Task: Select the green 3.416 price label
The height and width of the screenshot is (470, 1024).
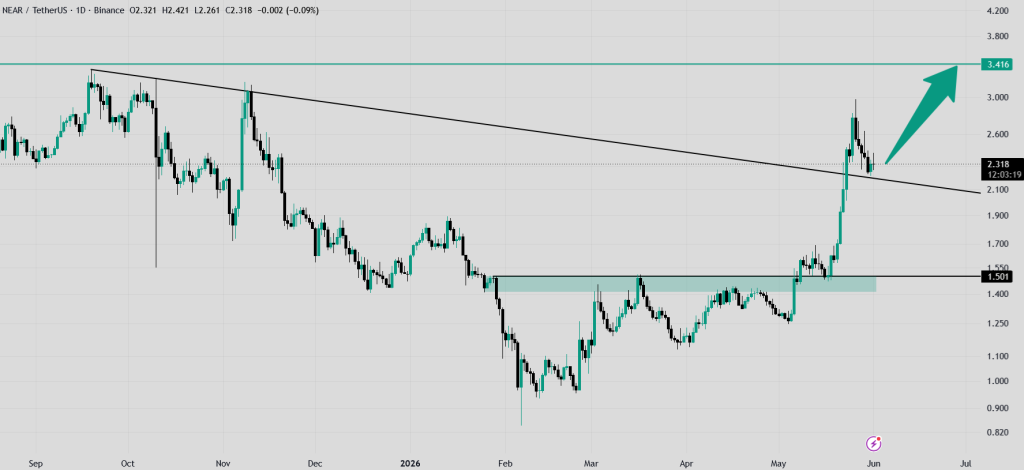Action: [998, 64]
